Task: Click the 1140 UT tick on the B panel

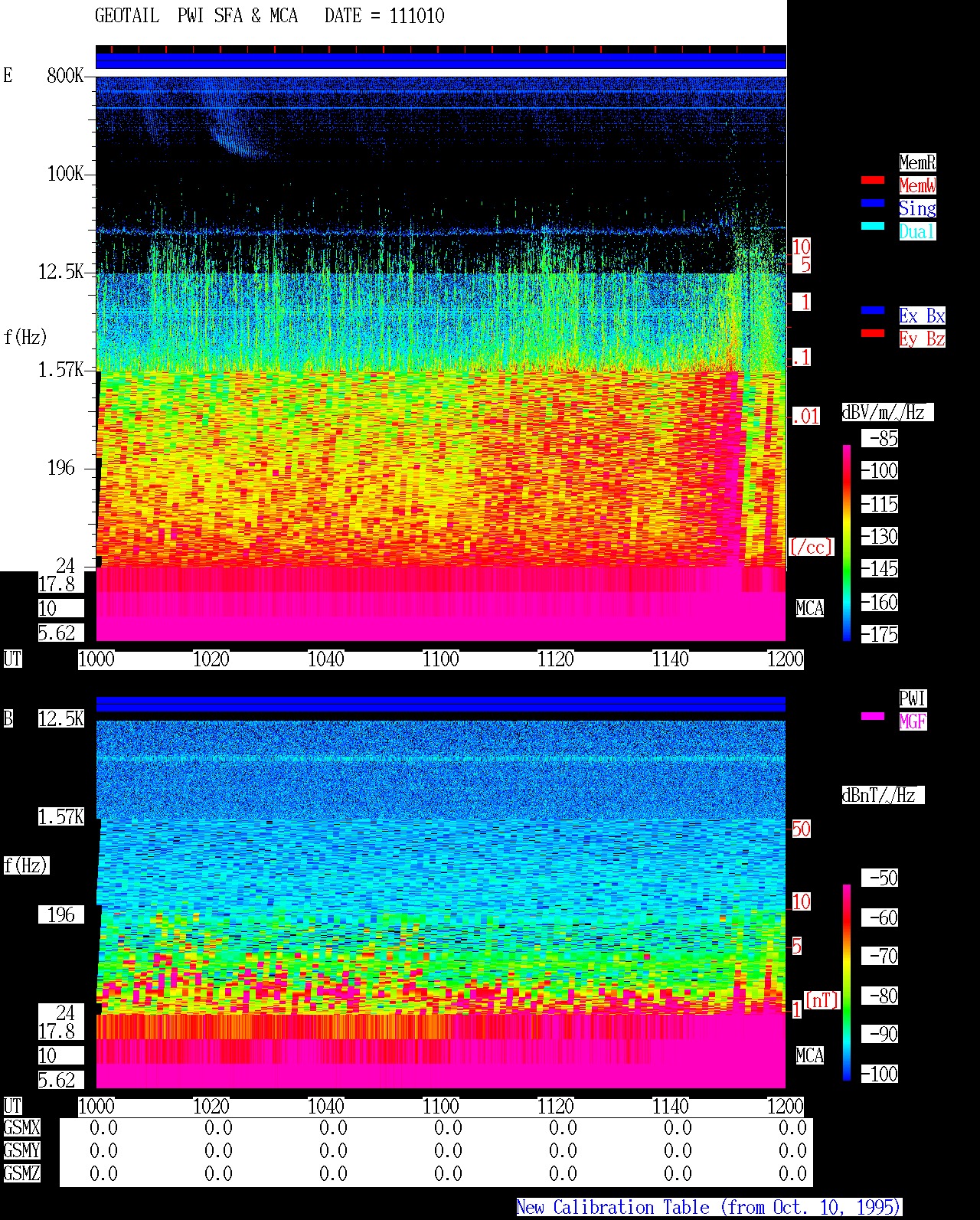Action: 671,1107
